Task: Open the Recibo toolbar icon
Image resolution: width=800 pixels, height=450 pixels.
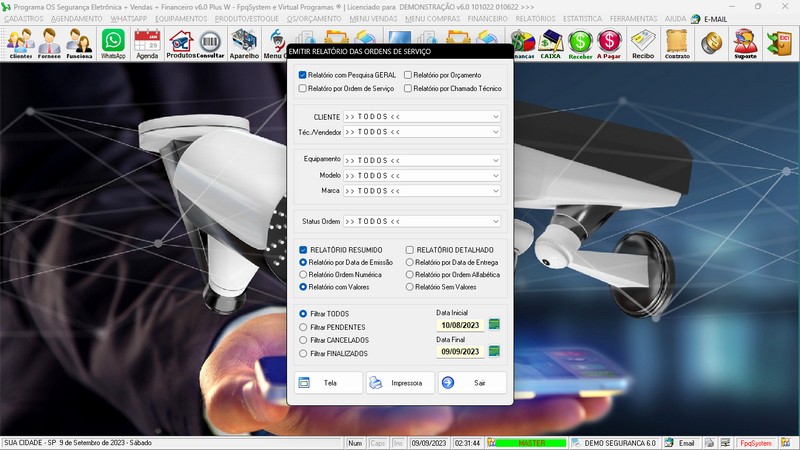Action: coord(643,42)
